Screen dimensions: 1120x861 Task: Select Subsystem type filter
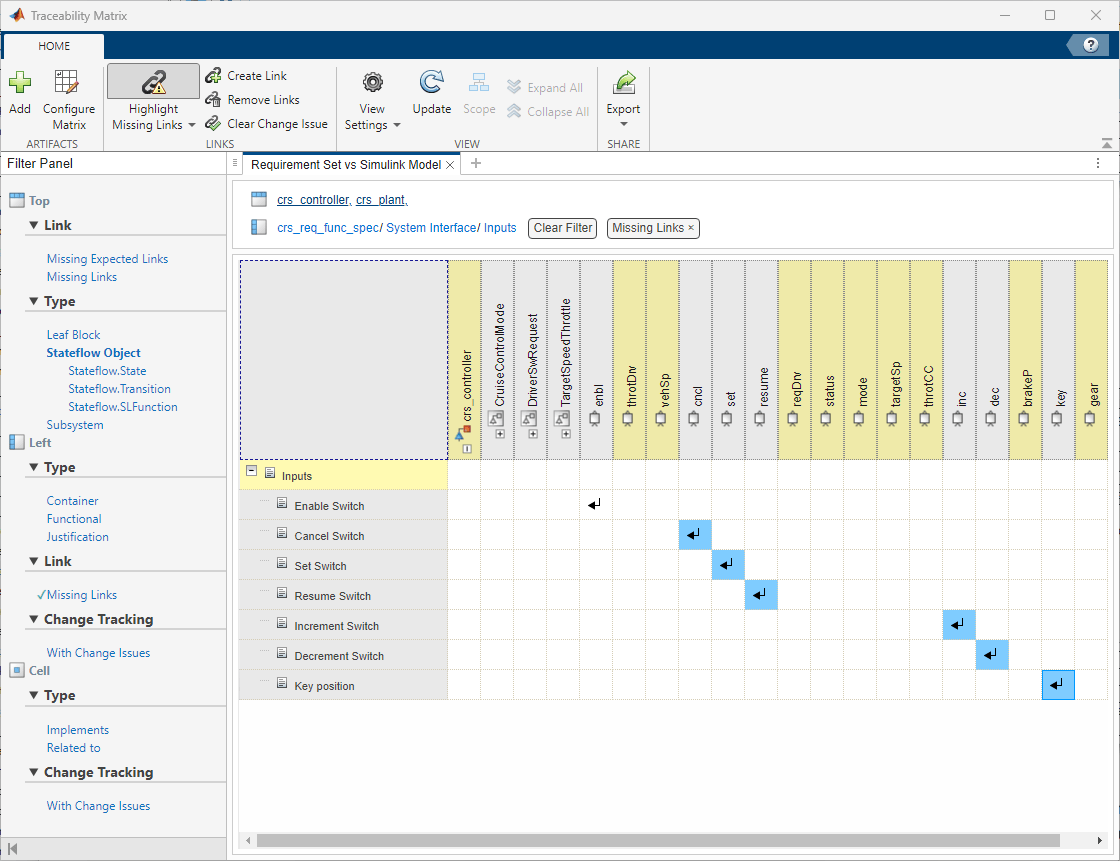[75, 425]
